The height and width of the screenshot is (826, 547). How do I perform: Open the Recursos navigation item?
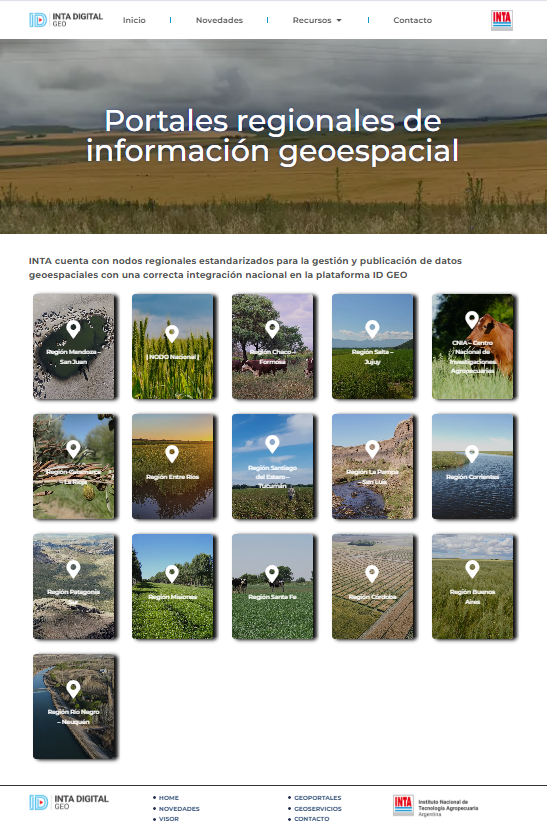[317, 20]
